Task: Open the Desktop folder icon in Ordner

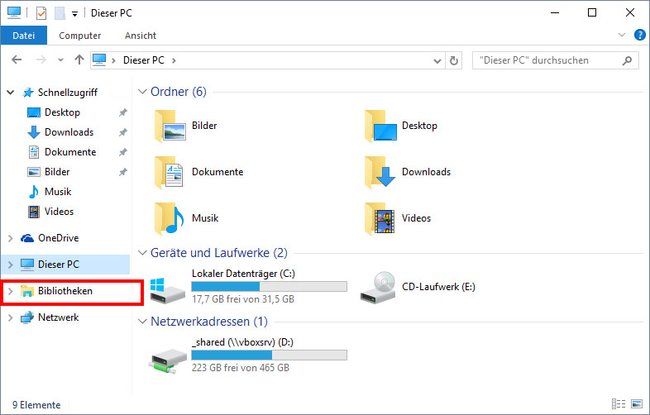Action: (381, 126)
